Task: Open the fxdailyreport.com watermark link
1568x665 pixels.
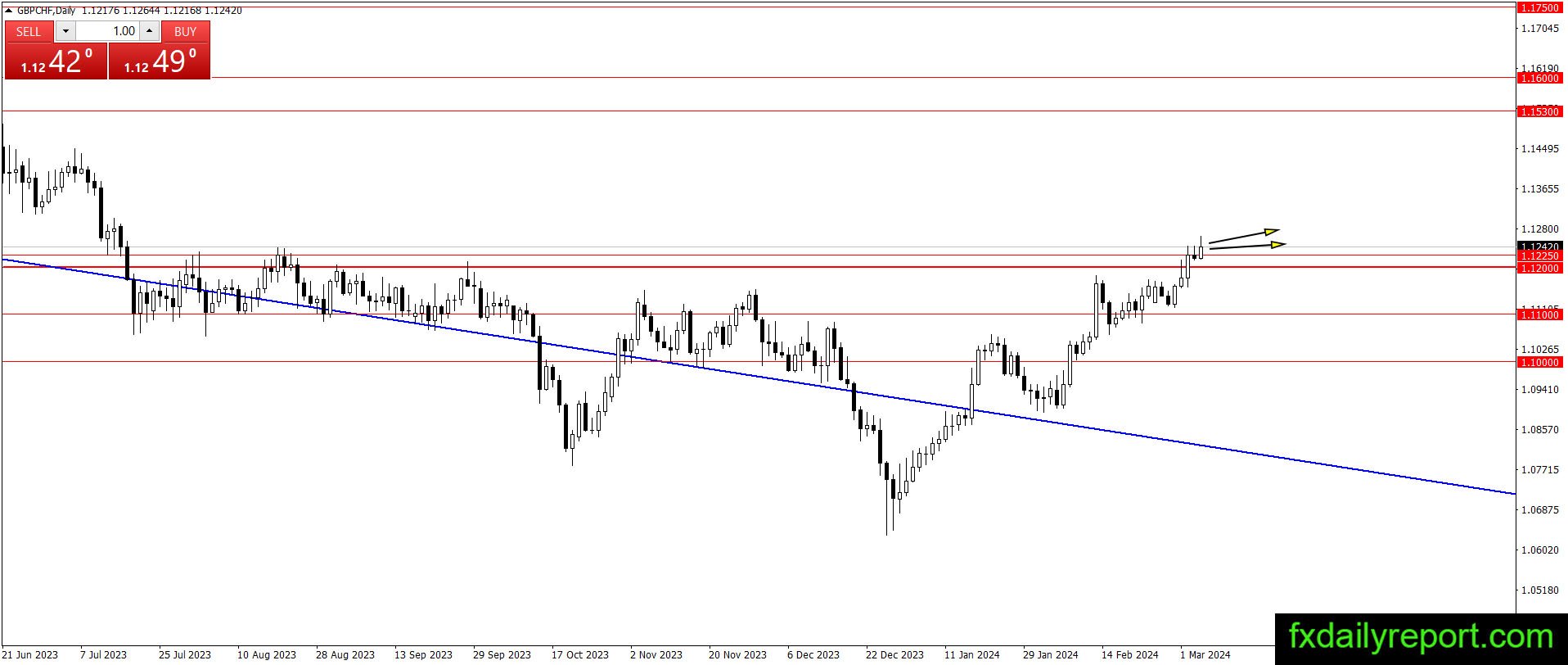Action: click(1421, 636)
